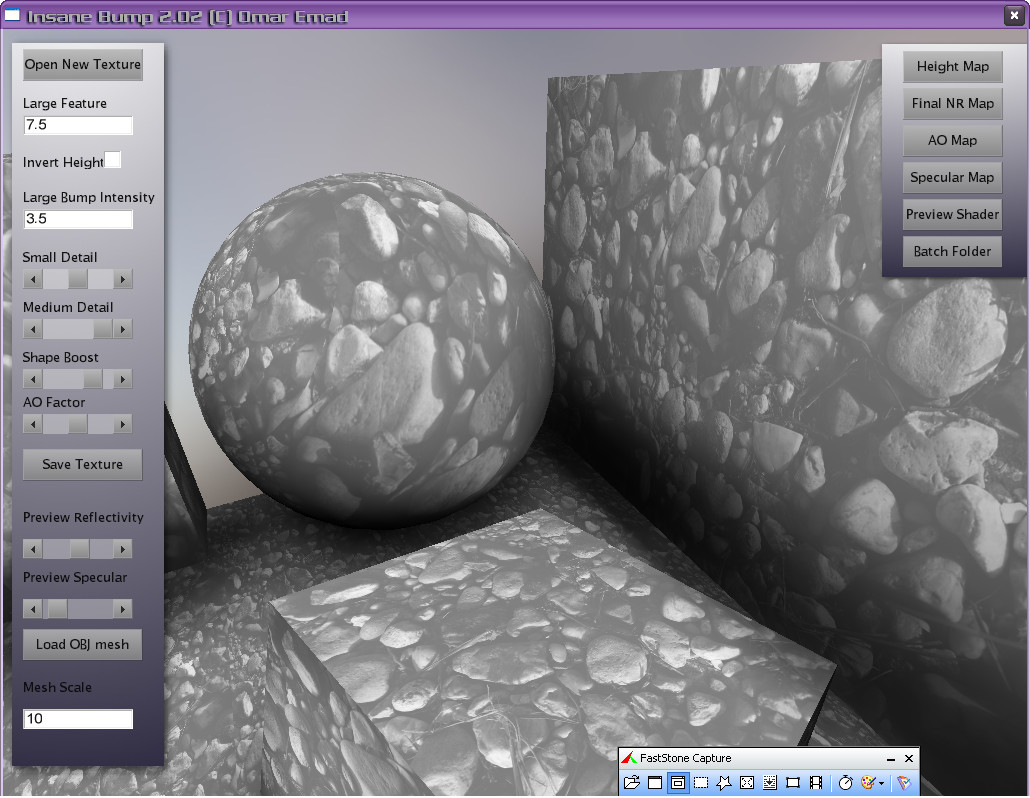1030x798 pixels.
Task: Click the FastStone Capture logo icon
Action: tap(629, 758)
